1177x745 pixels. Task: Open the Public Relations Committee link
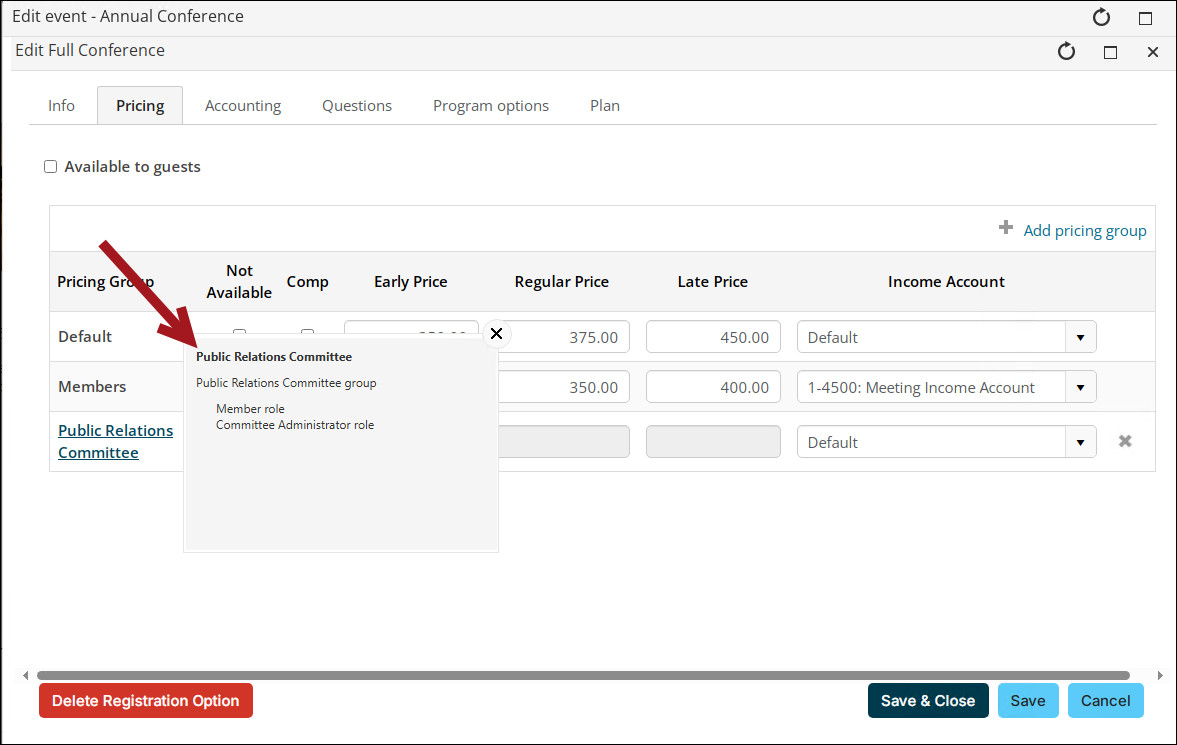[116, 442]
